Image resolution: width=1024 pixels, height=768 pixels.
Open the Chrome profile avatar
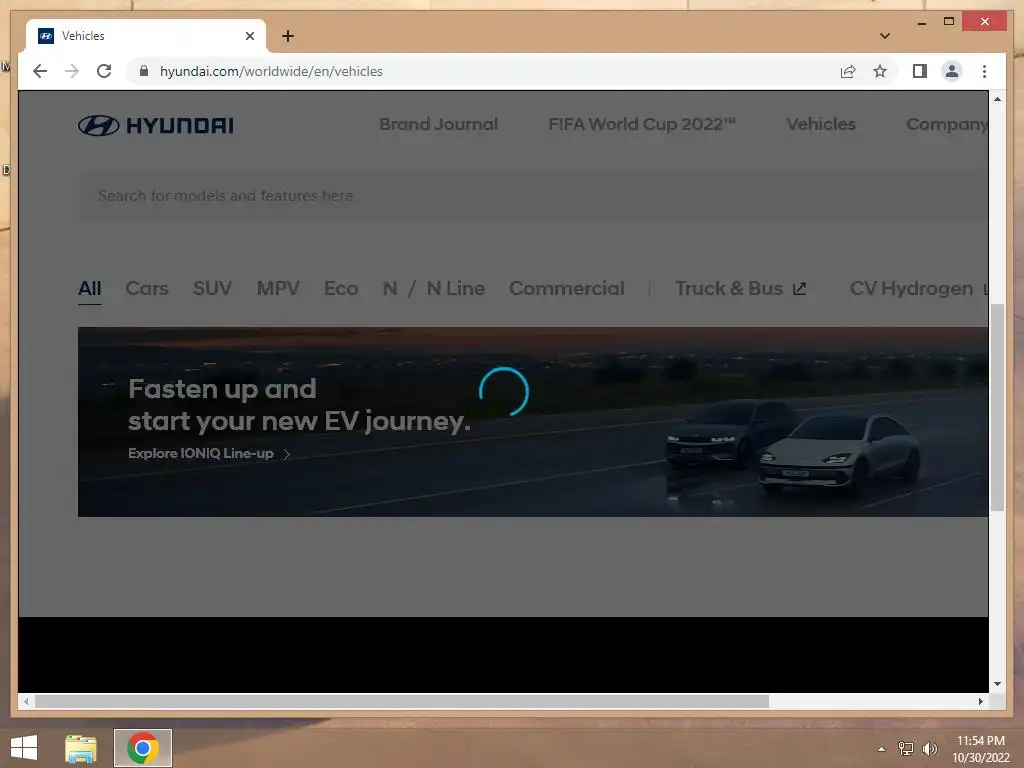(952, 71)
